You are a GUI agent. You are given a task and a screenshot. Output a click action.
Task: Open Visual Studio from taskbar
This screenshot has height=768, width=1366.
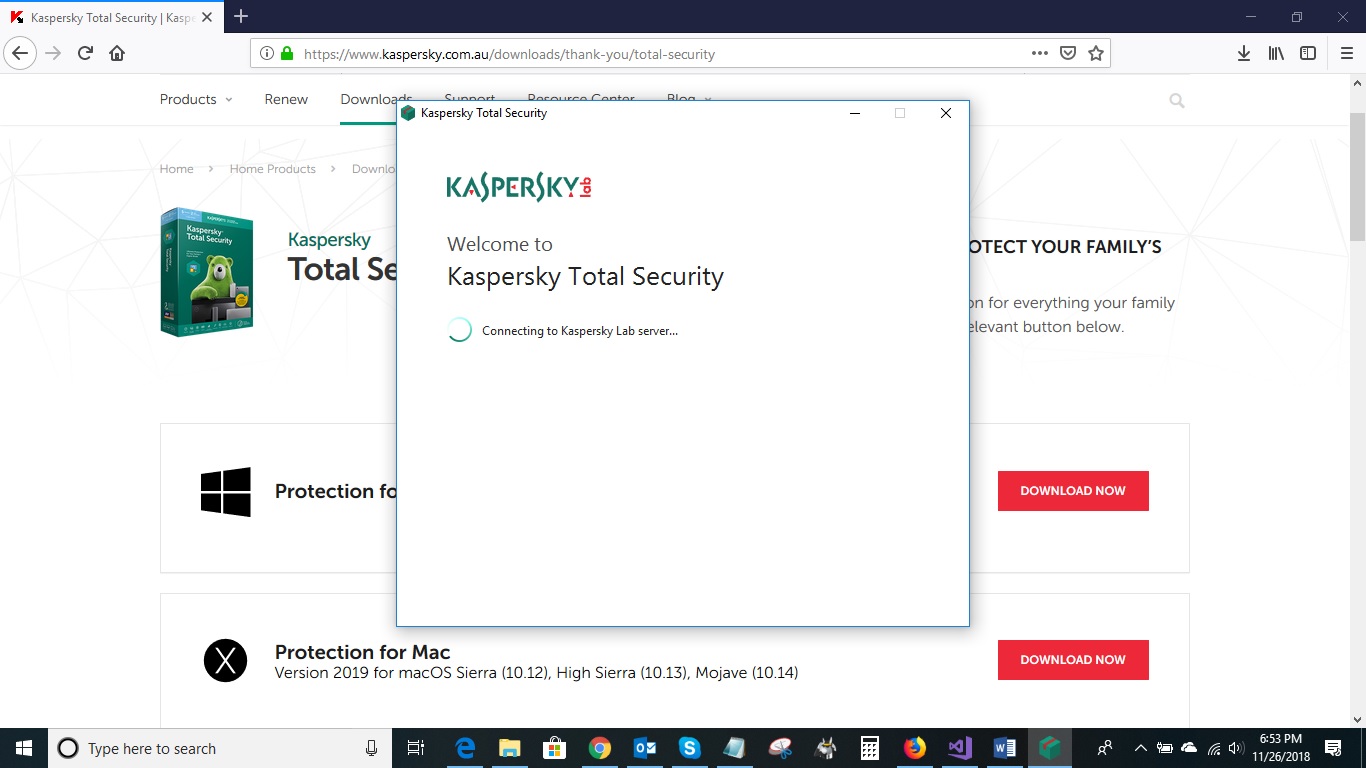pos(960,748)
